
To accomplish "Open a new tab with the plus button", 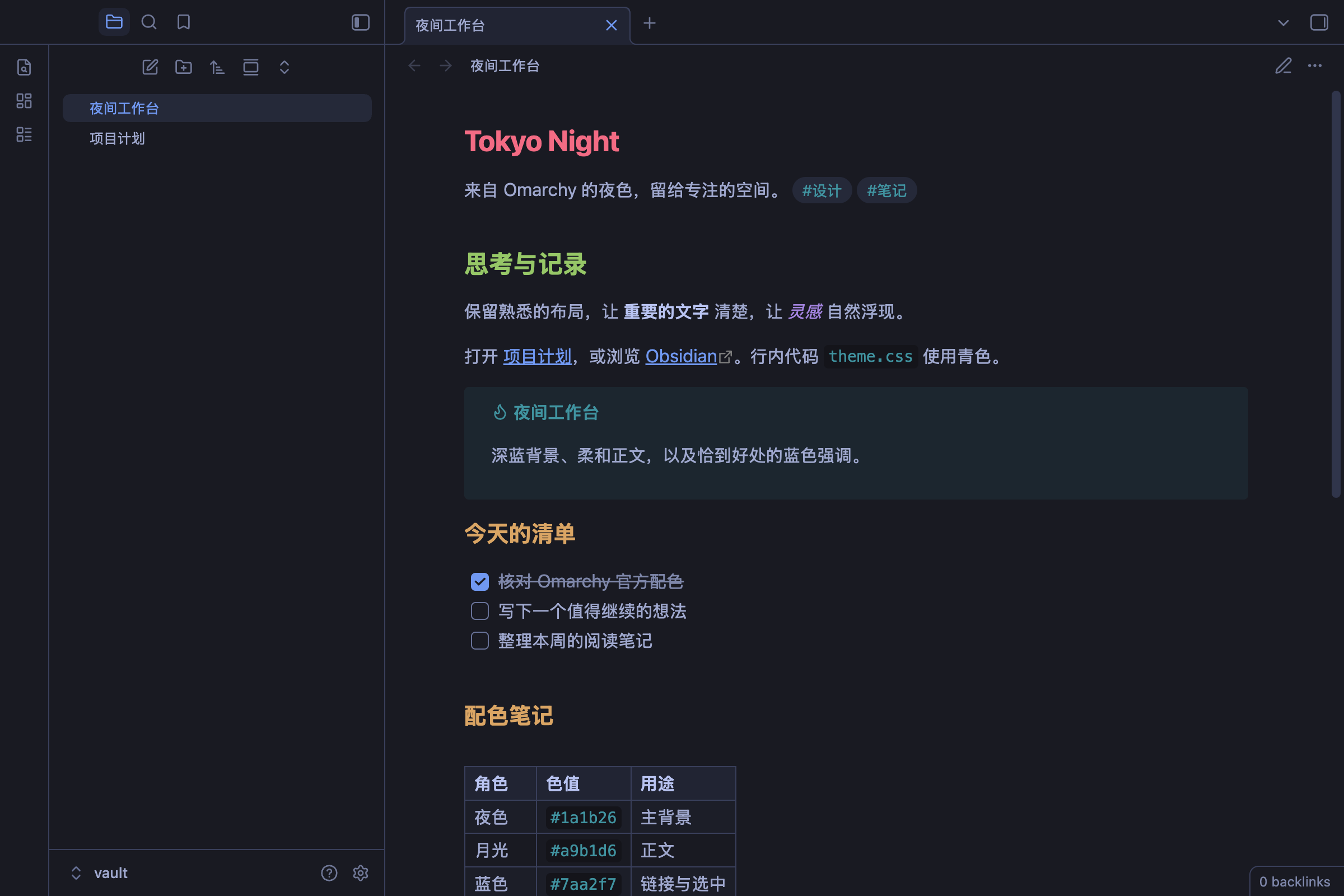I will point(649,23).
